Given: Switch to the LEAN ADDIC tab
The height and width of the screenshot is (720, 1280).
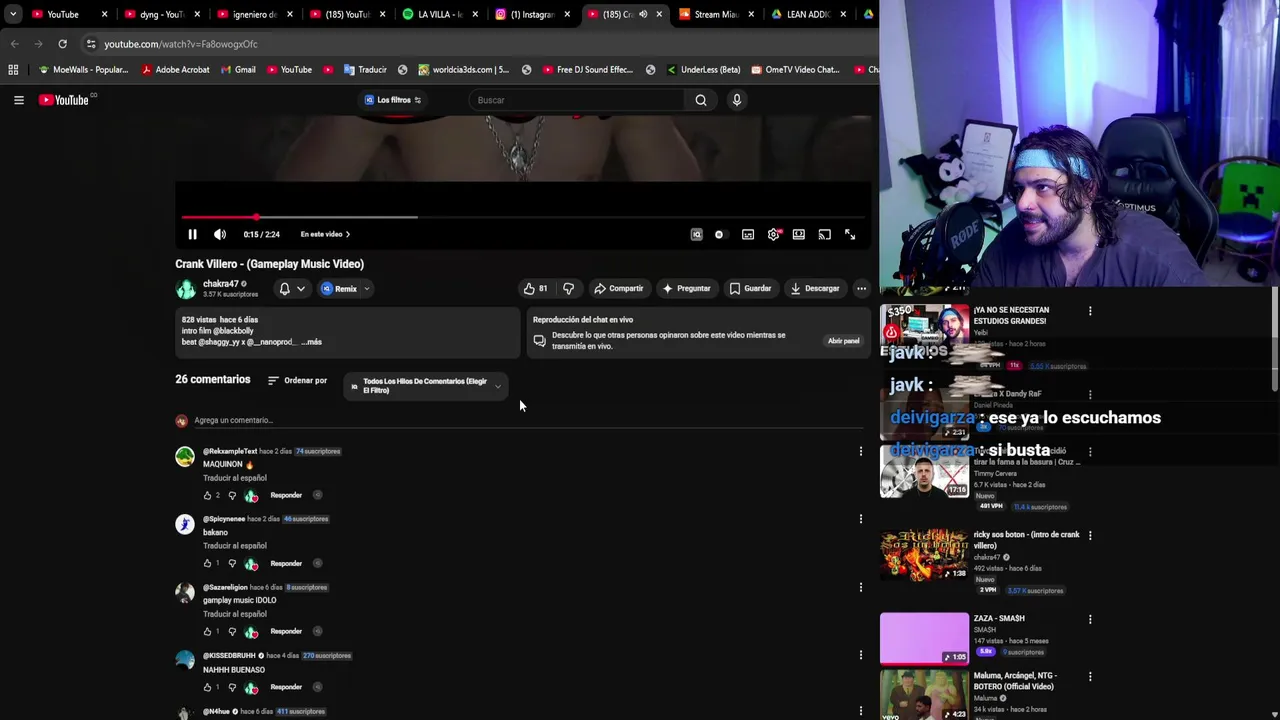Looking at the screenshot, I should [x=810, y=14].
